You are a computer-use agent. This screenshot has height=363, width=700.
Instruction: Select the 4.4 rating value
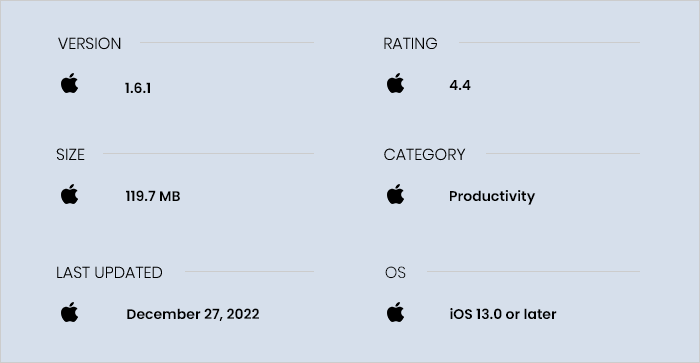(460, 85)
